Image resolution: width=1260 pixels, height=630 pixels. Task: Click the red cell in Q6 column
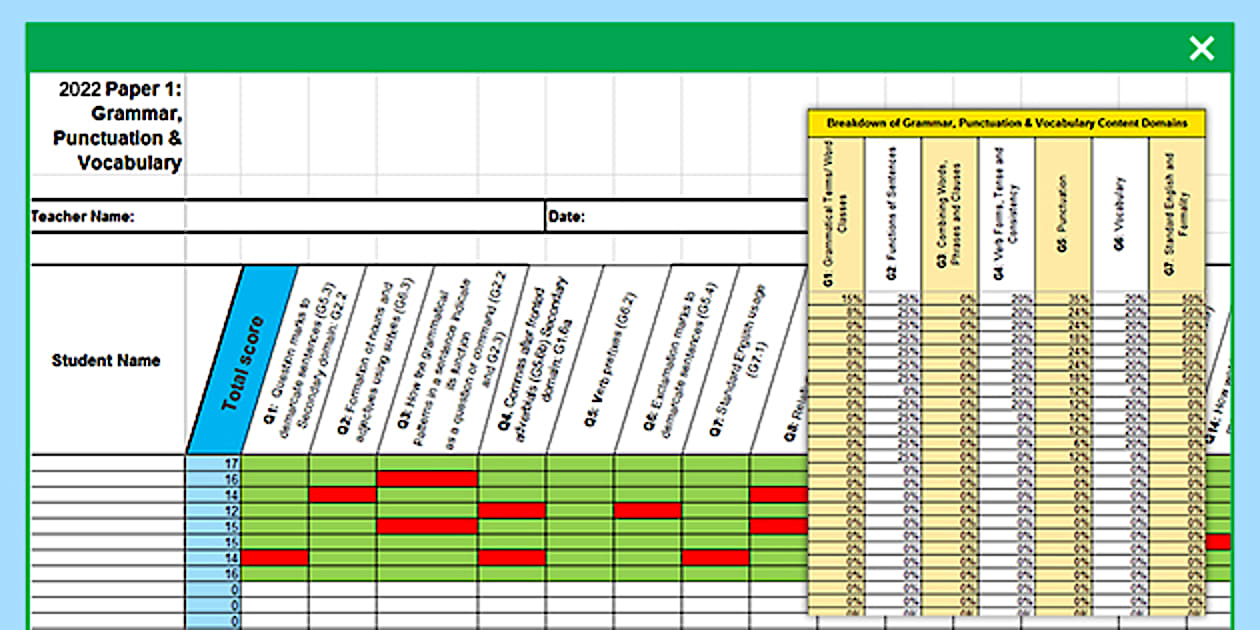click(647, 510)
